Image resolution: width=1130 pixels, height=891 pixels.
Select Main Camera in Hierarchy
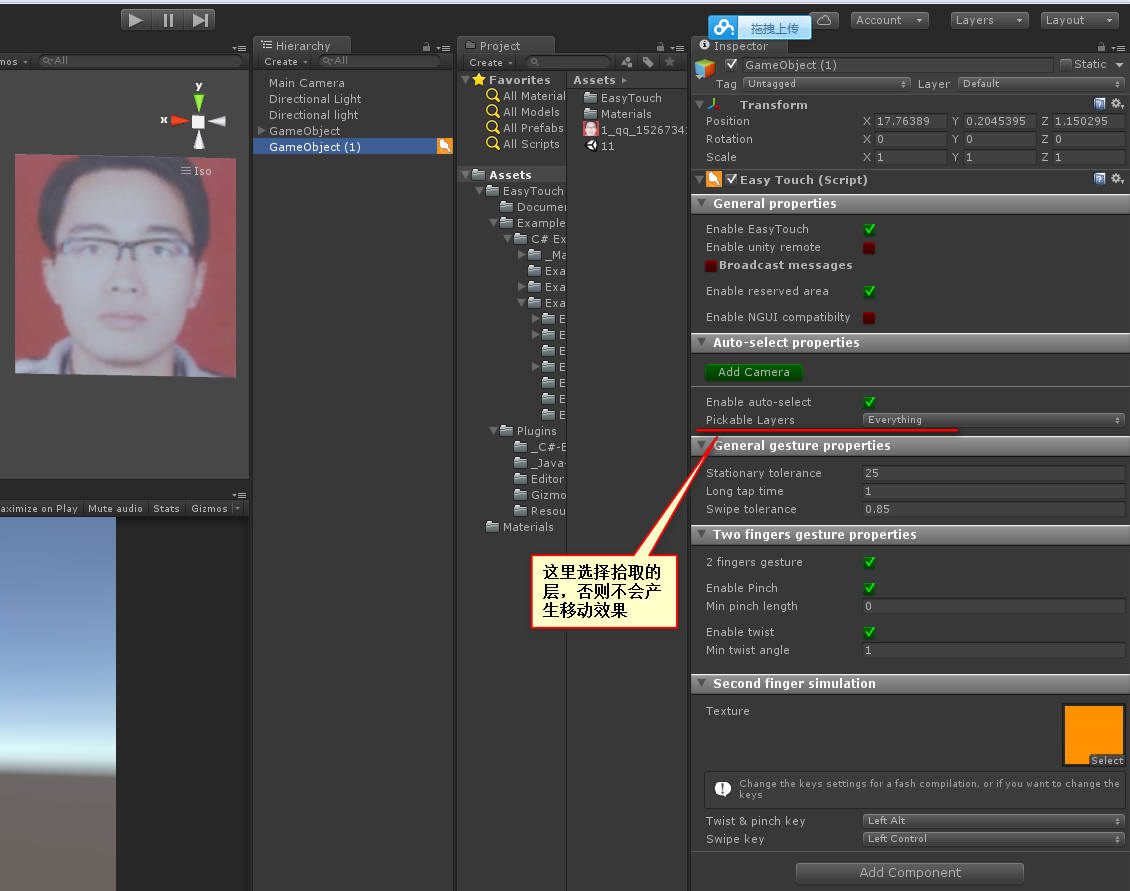(307, 83)
